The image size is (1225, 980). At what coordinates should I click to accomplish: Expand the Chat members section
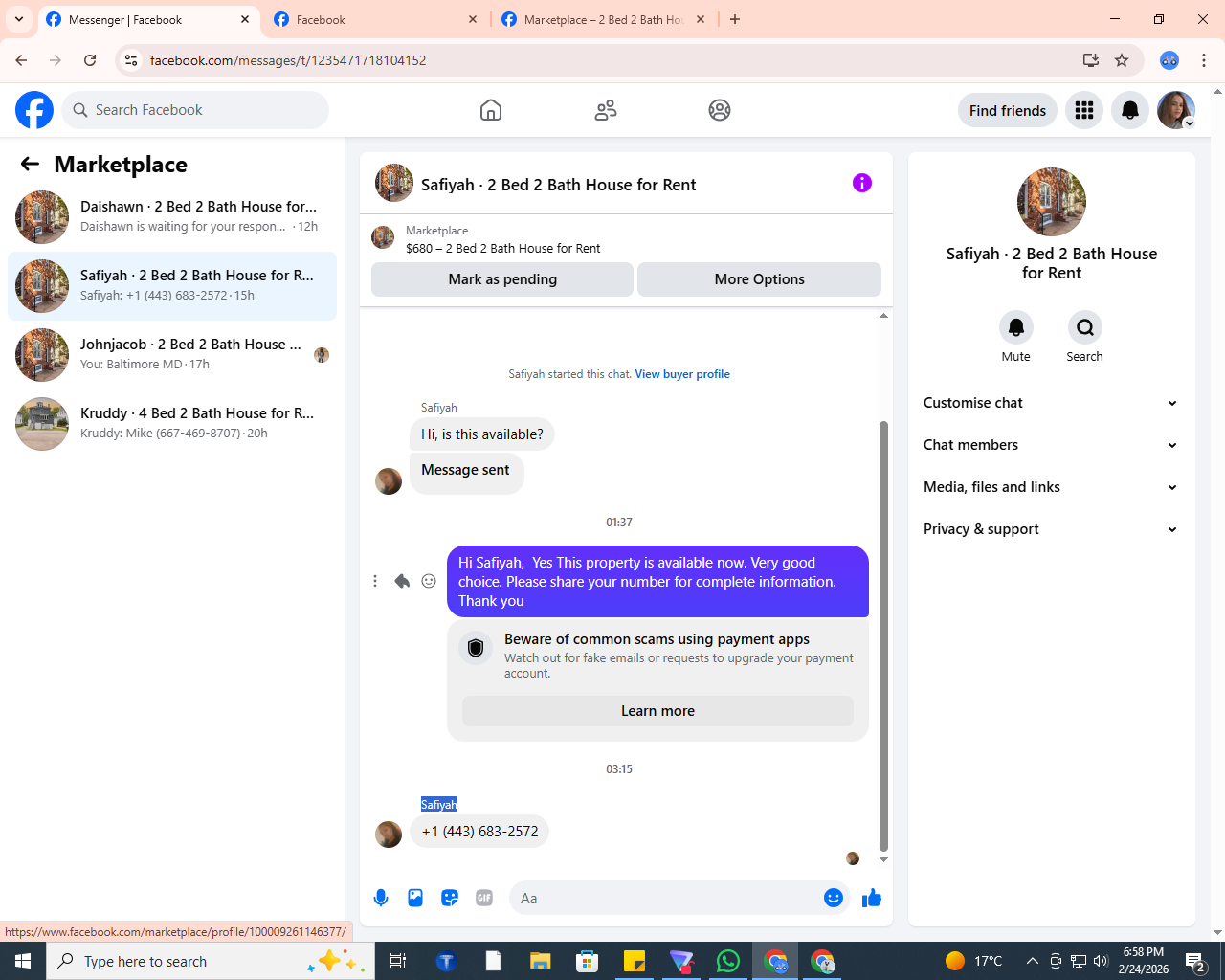[1051, 445]
